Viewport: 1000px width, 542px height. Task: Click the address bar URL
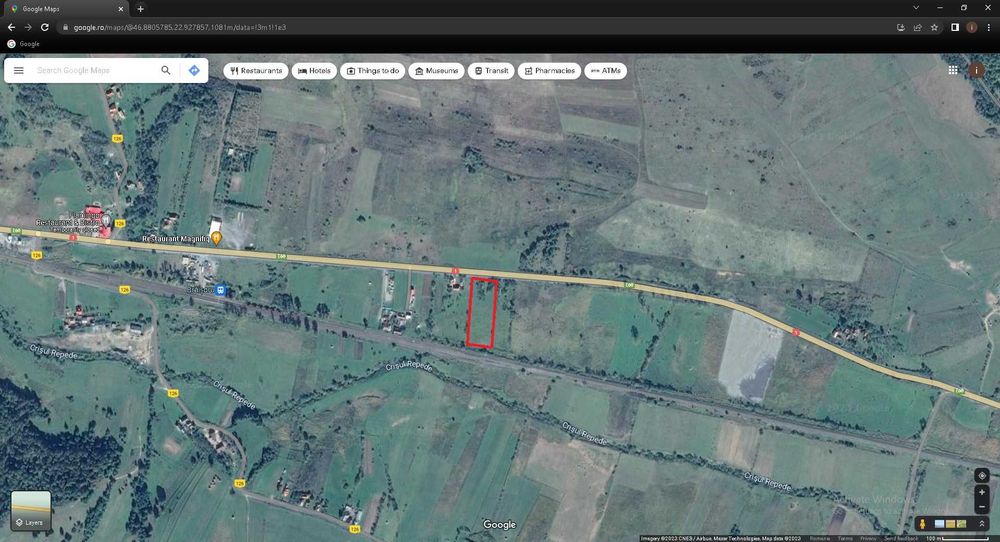[x=180, y=27]
